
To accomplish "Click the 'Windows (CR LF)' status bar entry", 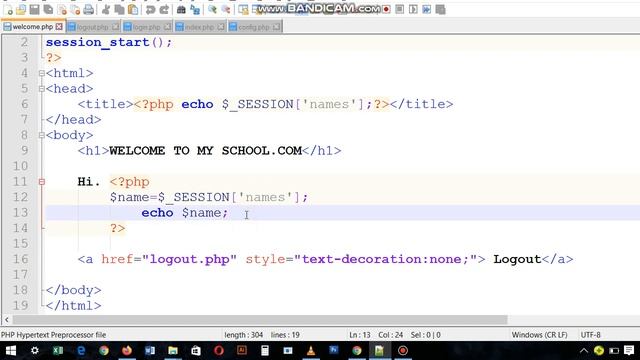I will tap(539, 335).
